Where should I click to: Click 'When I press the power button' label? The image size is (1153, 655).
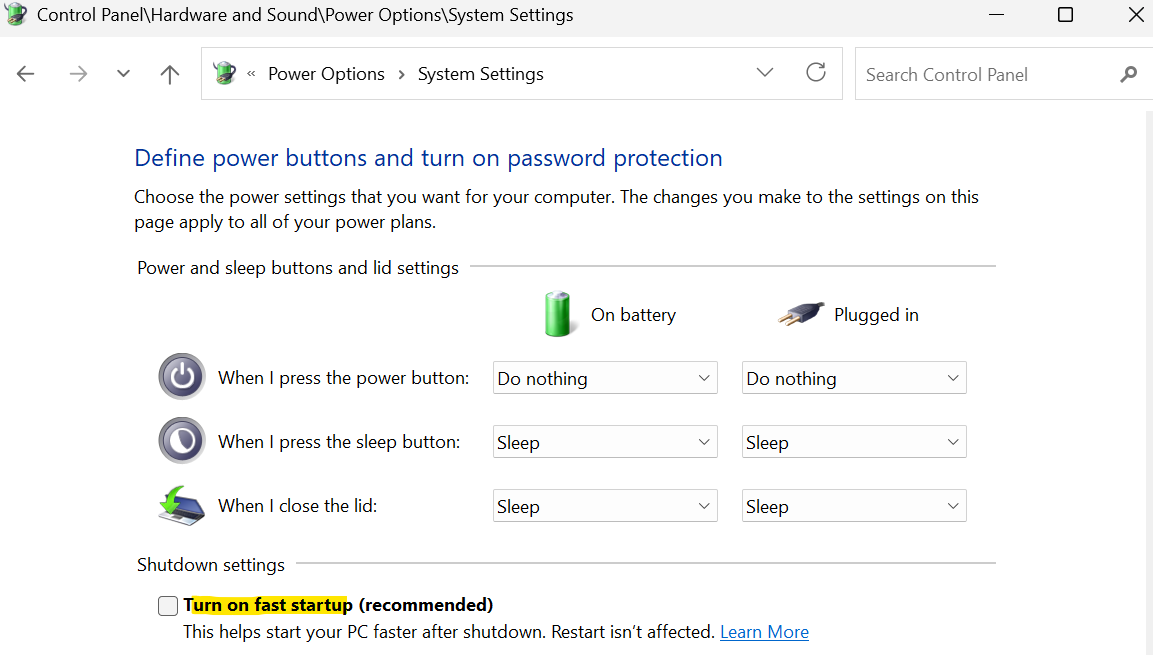coord(343,378)
